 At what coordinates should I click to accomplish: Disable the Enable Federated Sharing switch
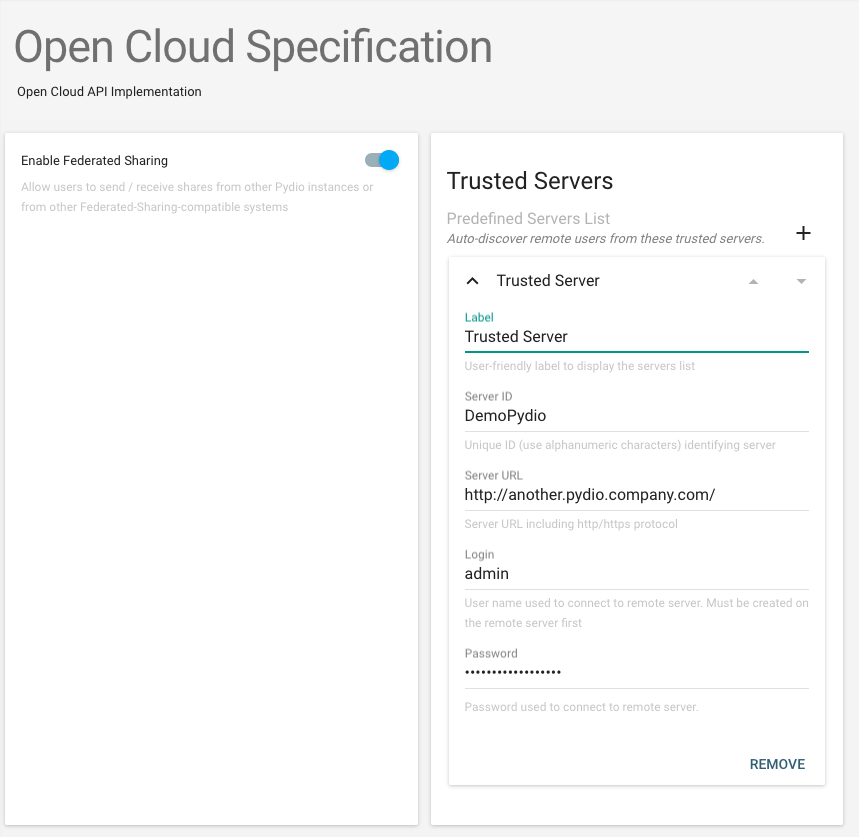coord(382,160)
